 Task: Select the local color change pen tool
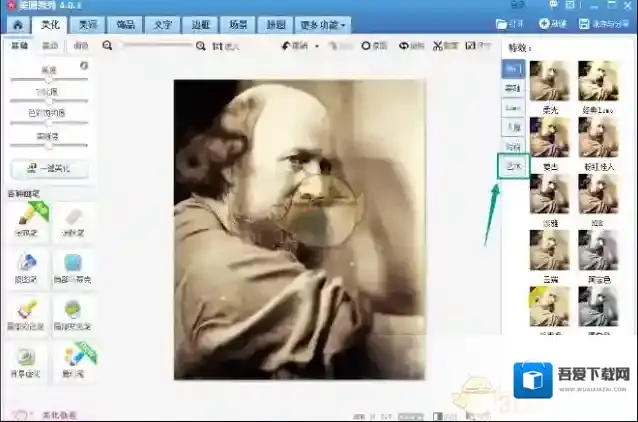tap(73, 315)
